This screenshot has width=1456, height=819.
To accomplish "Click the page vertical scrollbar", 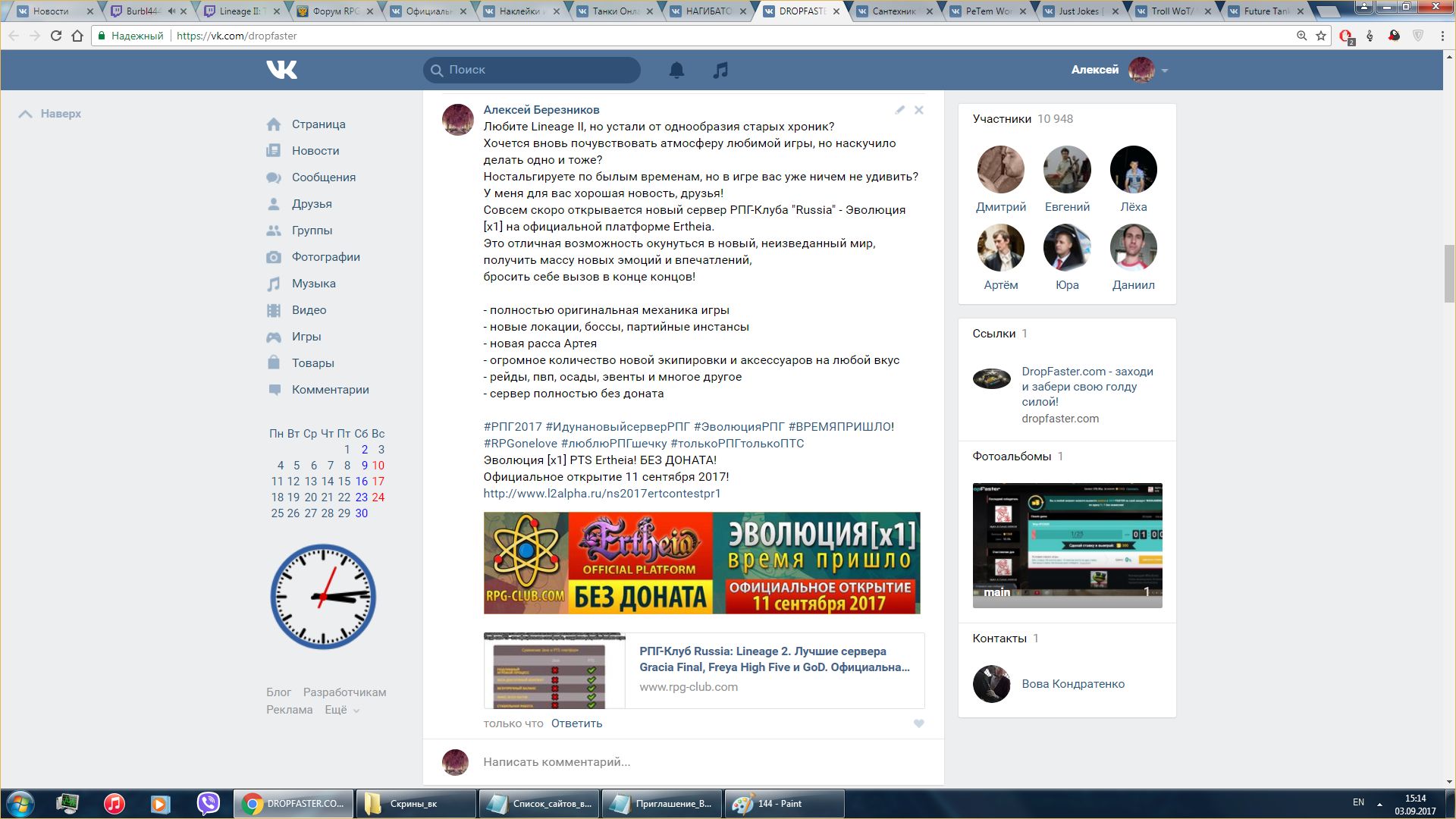I will (x=1449, y=274).
